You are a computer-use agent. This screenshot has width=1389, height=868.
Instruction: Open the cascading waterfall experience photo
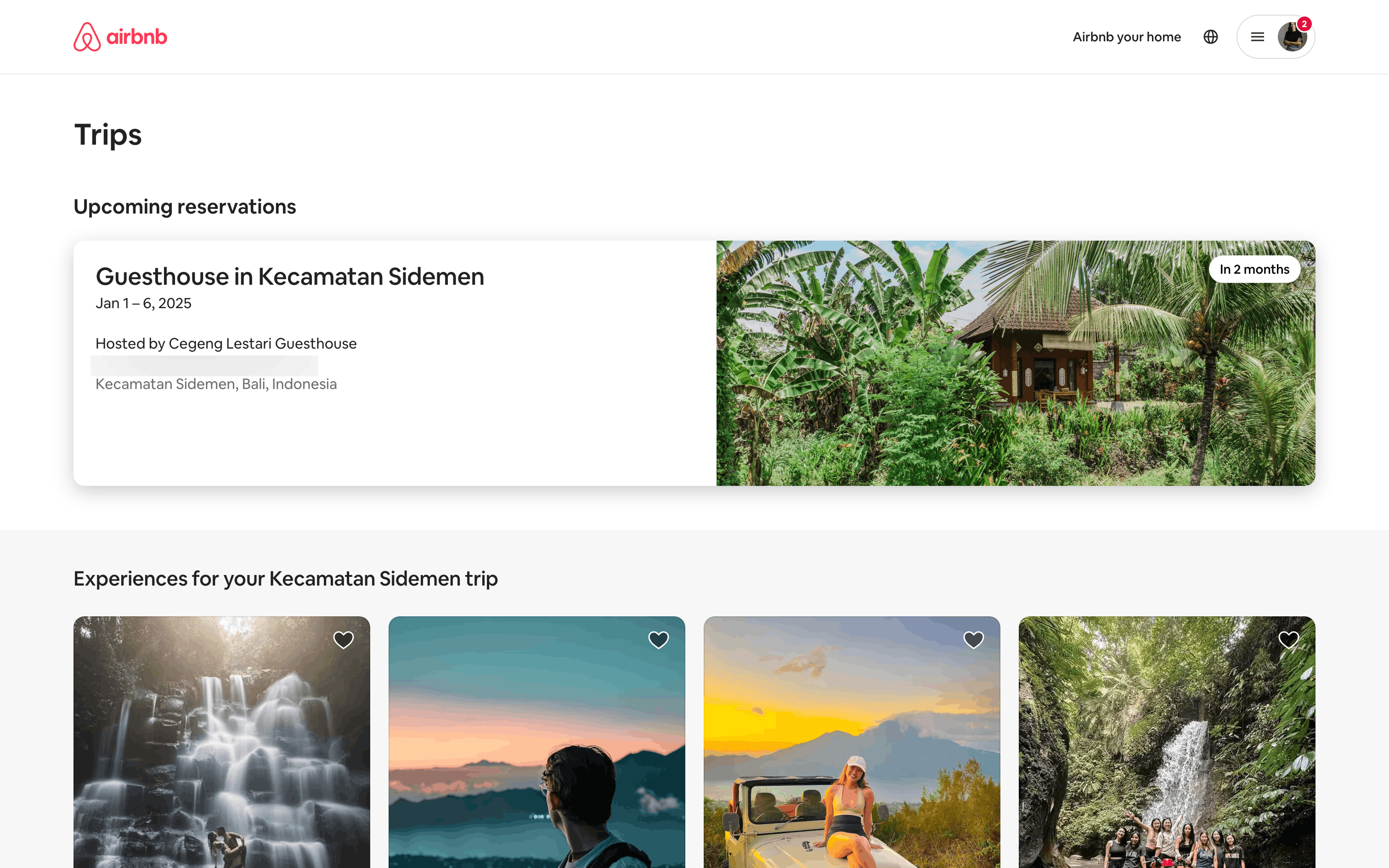coord(221,742)
